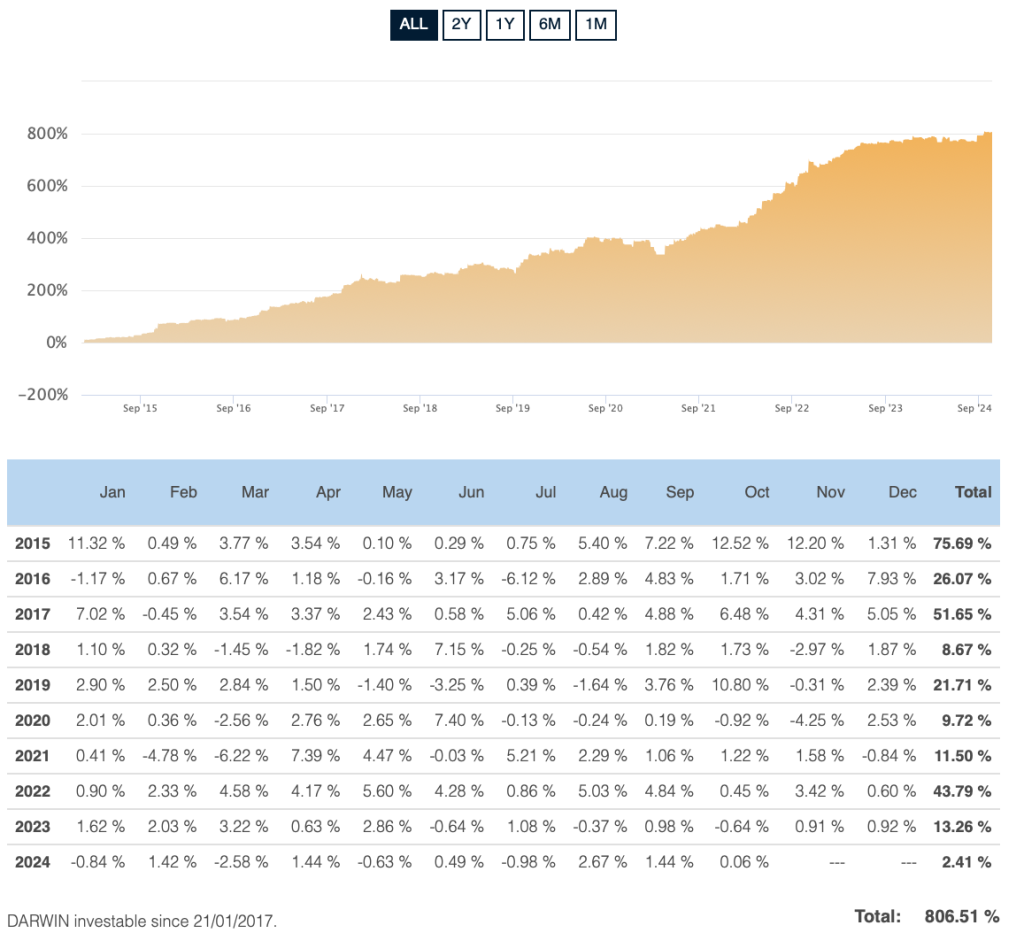Click the 43.79 % total for 2022

click(963, 791)
